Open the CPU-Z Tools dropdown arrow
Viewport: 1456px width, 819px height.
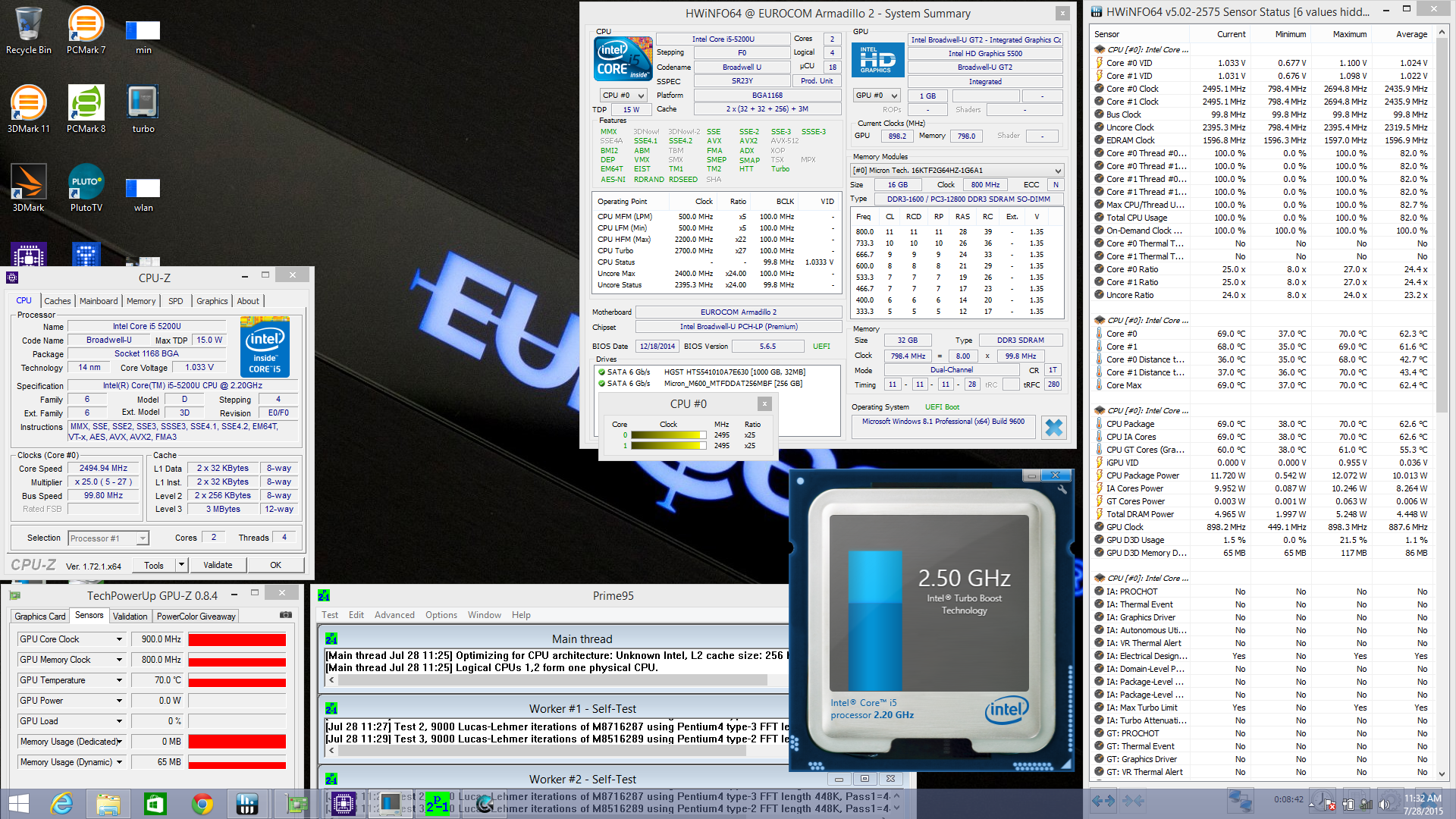181,565
